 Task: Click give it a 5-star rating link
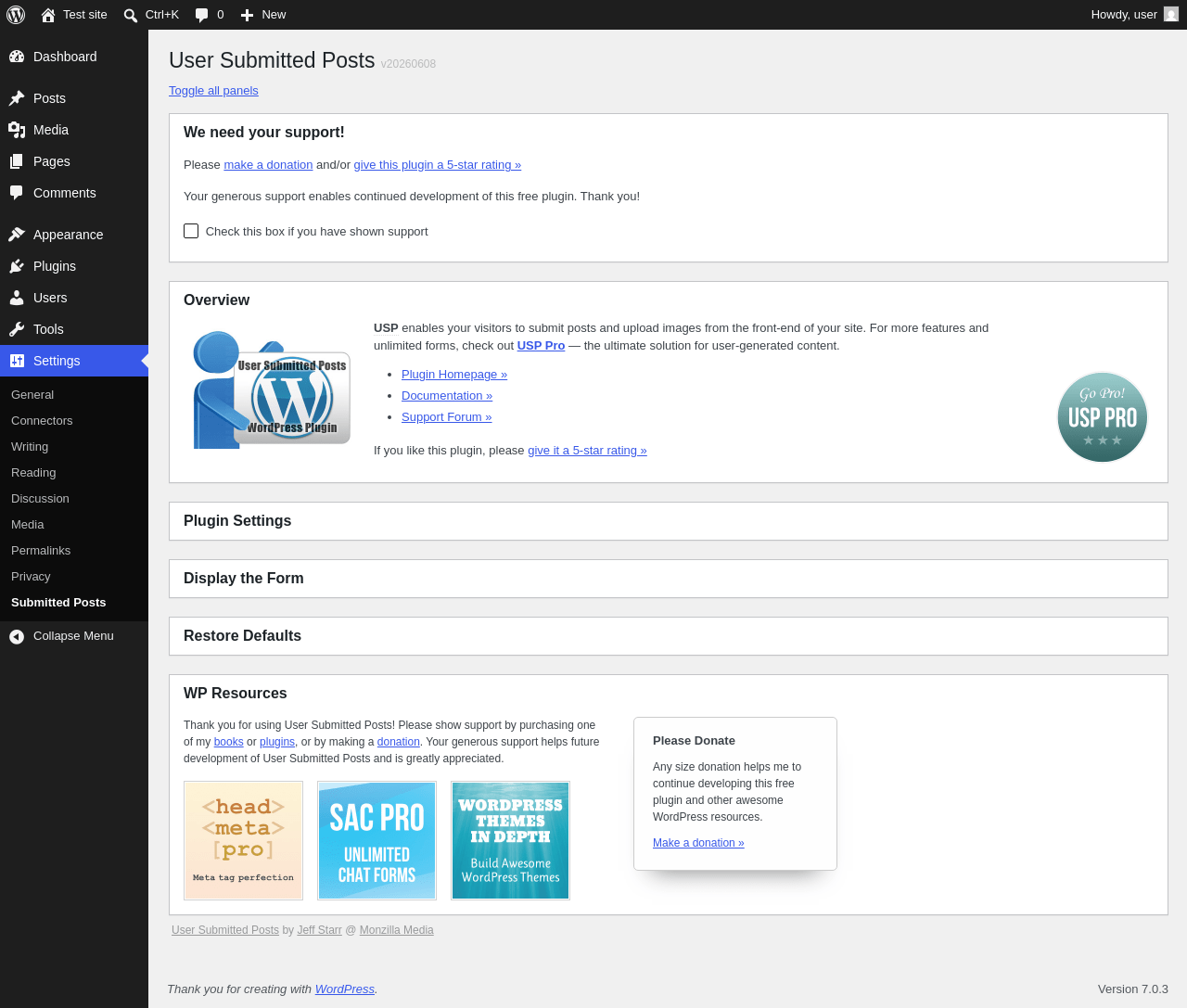[587, 451]
